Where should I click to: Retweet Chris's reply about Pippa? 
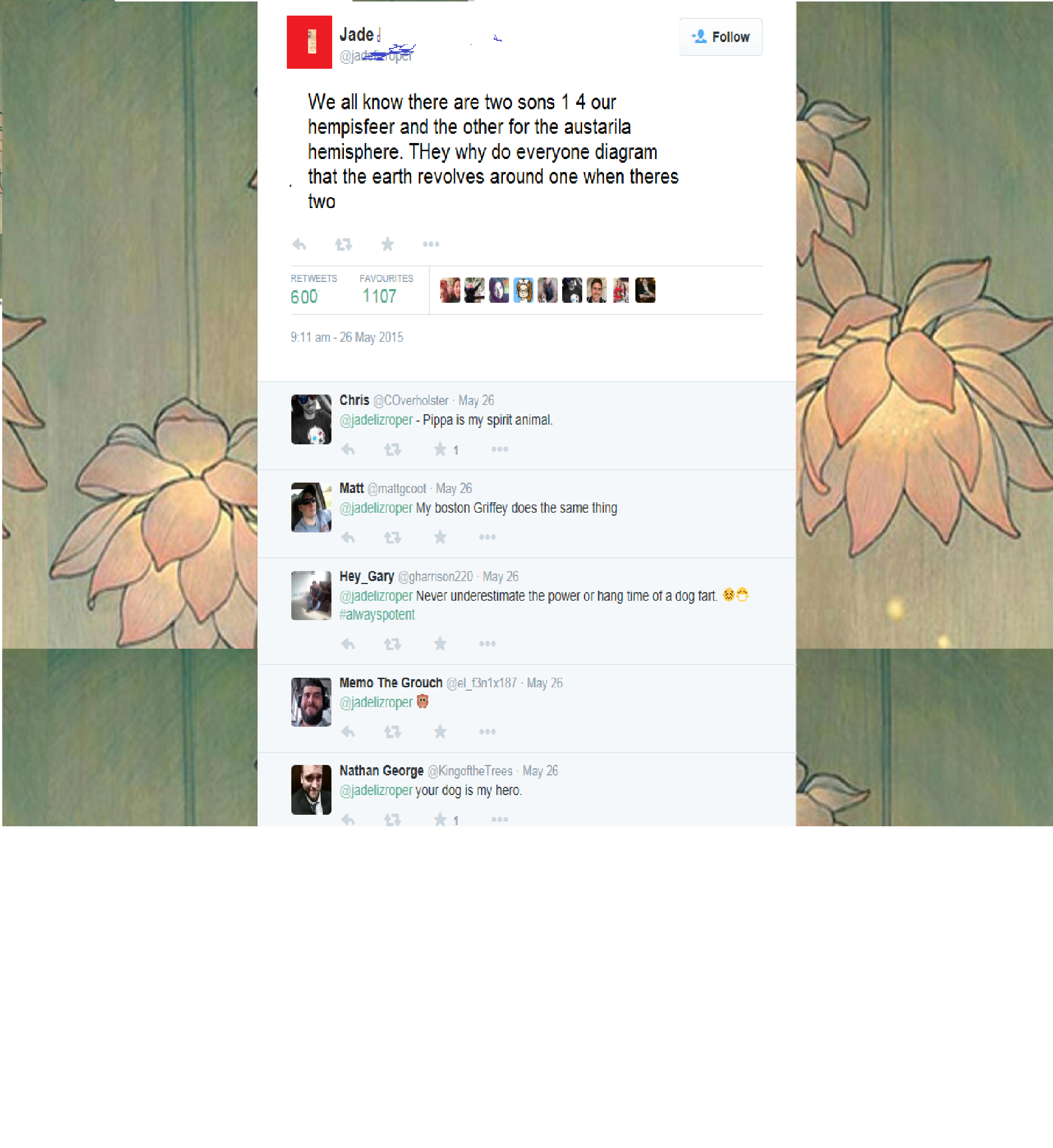pyautogui.click(x=393, y=450)
